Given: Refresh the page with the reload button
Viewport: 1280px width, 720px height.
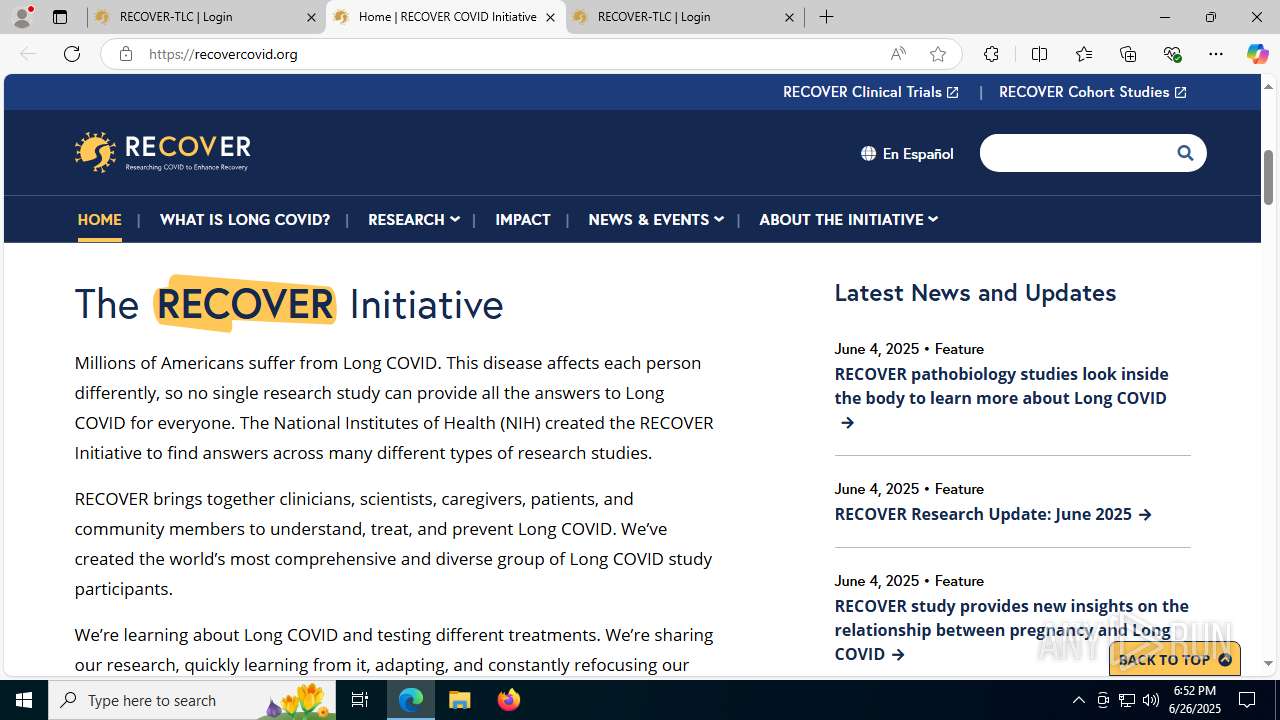Looking at the screenshot, I should click(72, 54).
